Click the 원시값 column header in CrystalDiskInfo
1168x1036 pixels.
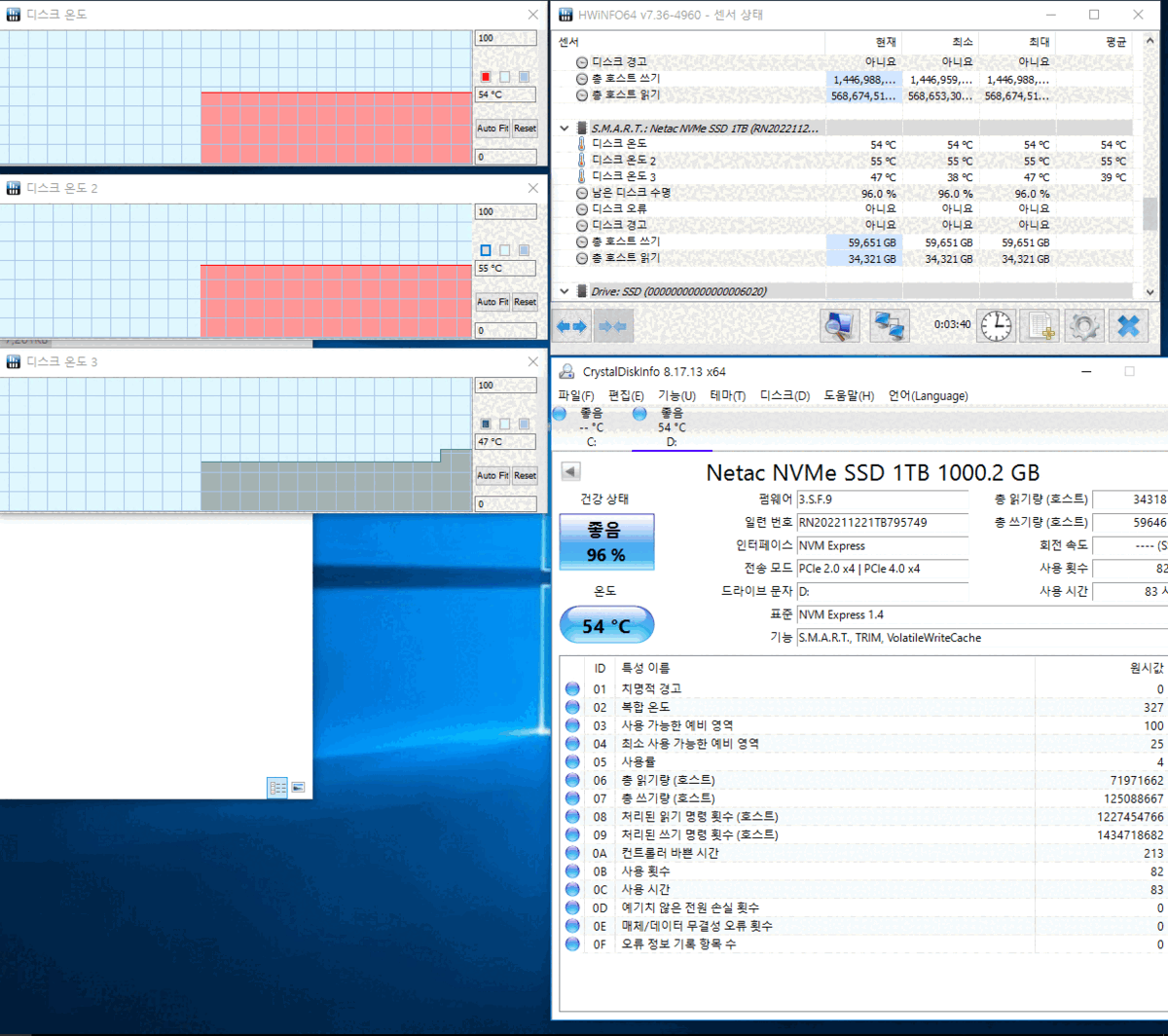tap(1101, 668)
